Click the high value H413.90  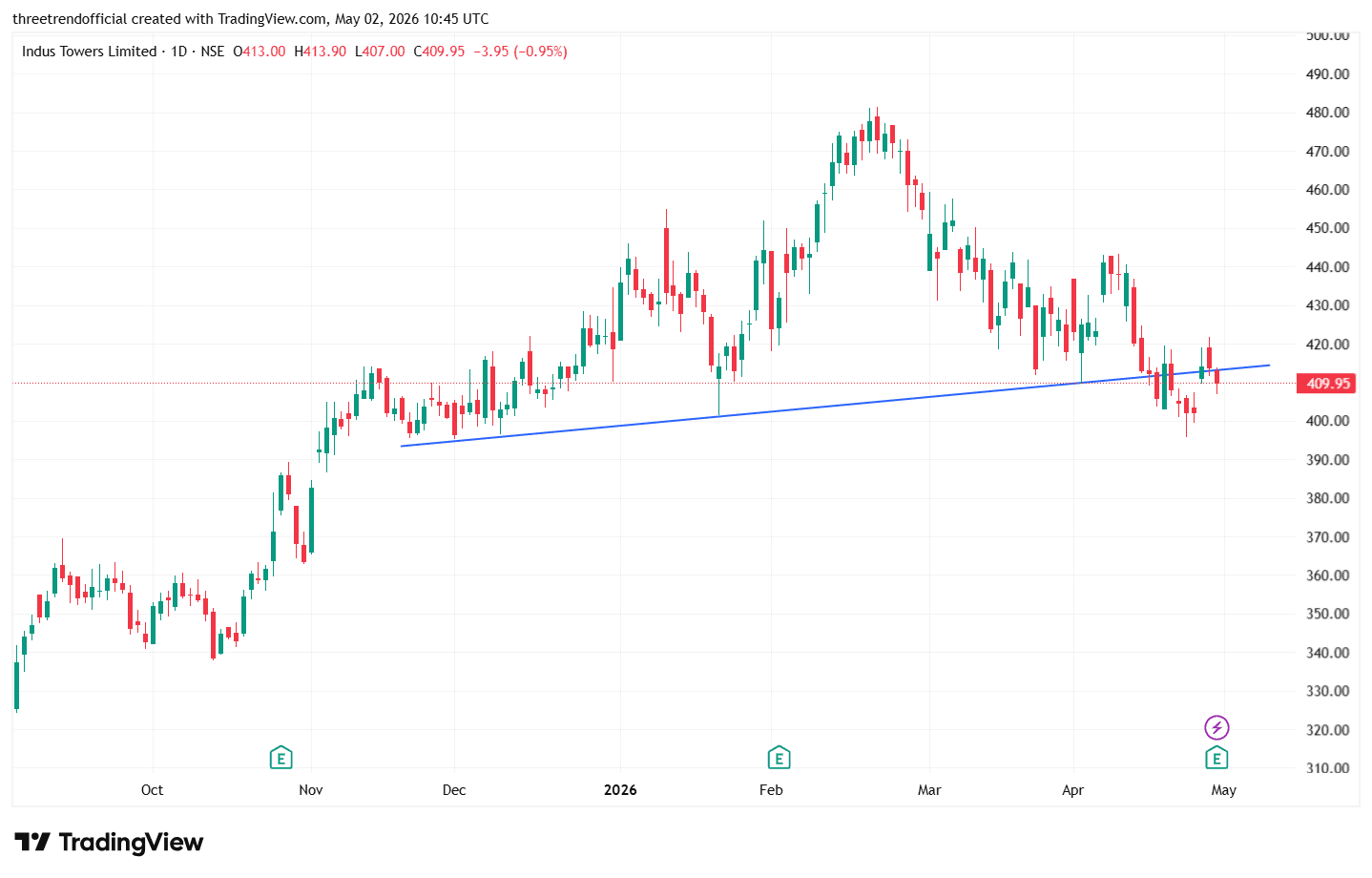pos(320,52)
